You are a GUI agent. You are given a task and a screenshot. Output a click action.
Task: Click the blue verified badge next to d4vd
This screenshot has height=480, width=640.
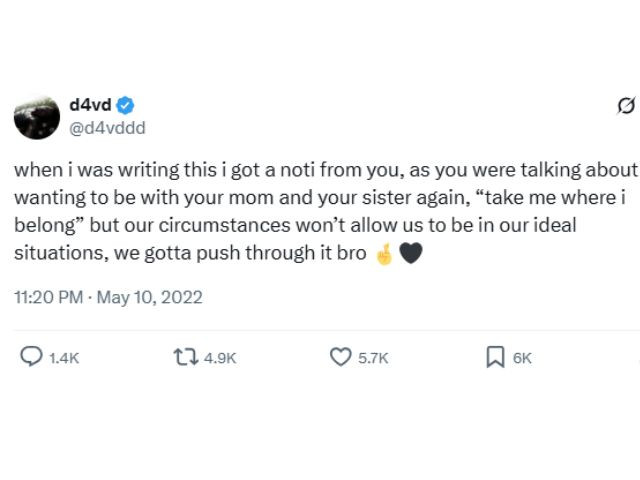coord(127,106)
